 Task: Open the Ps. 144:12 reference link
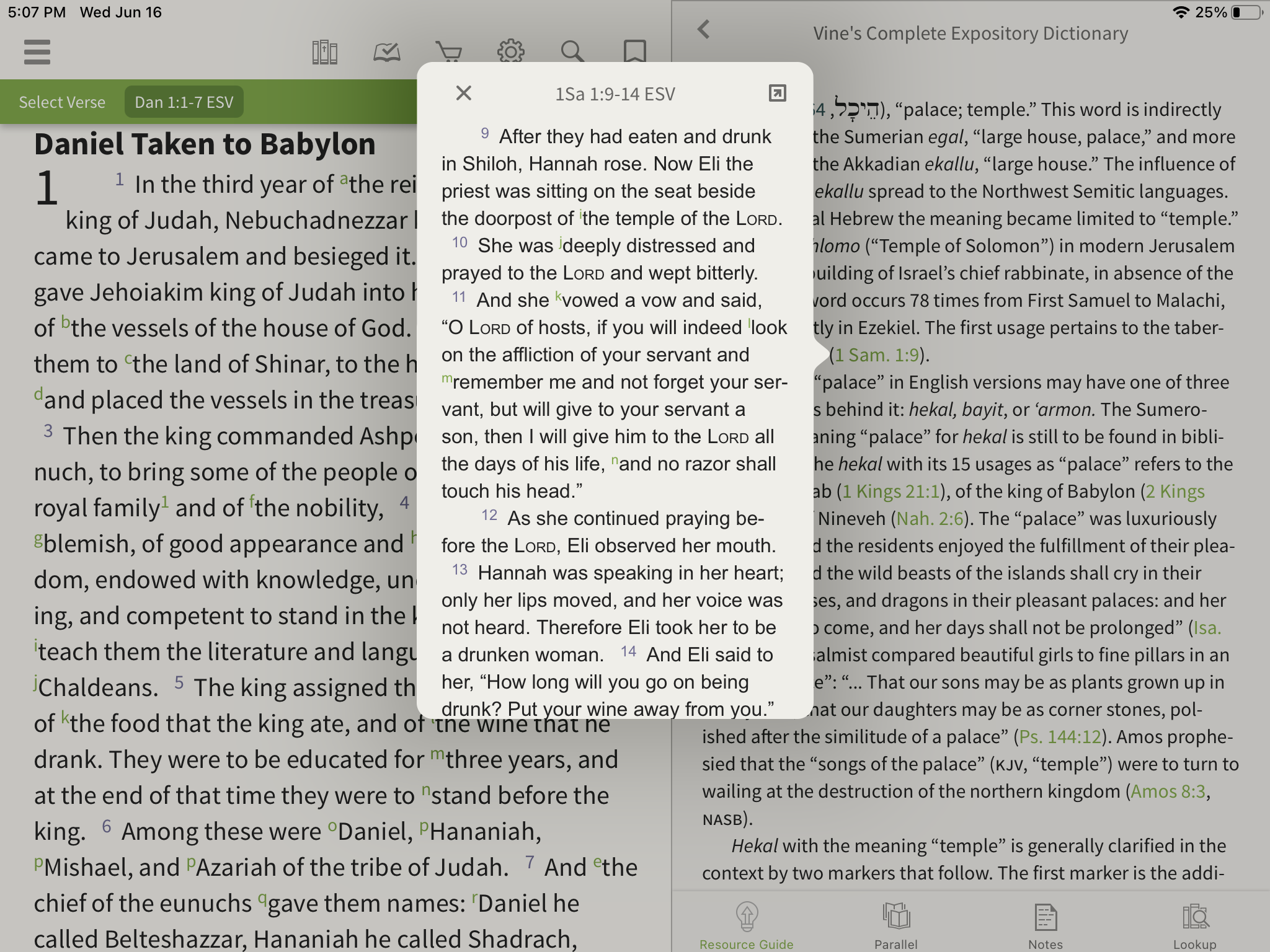point(1060,736)
